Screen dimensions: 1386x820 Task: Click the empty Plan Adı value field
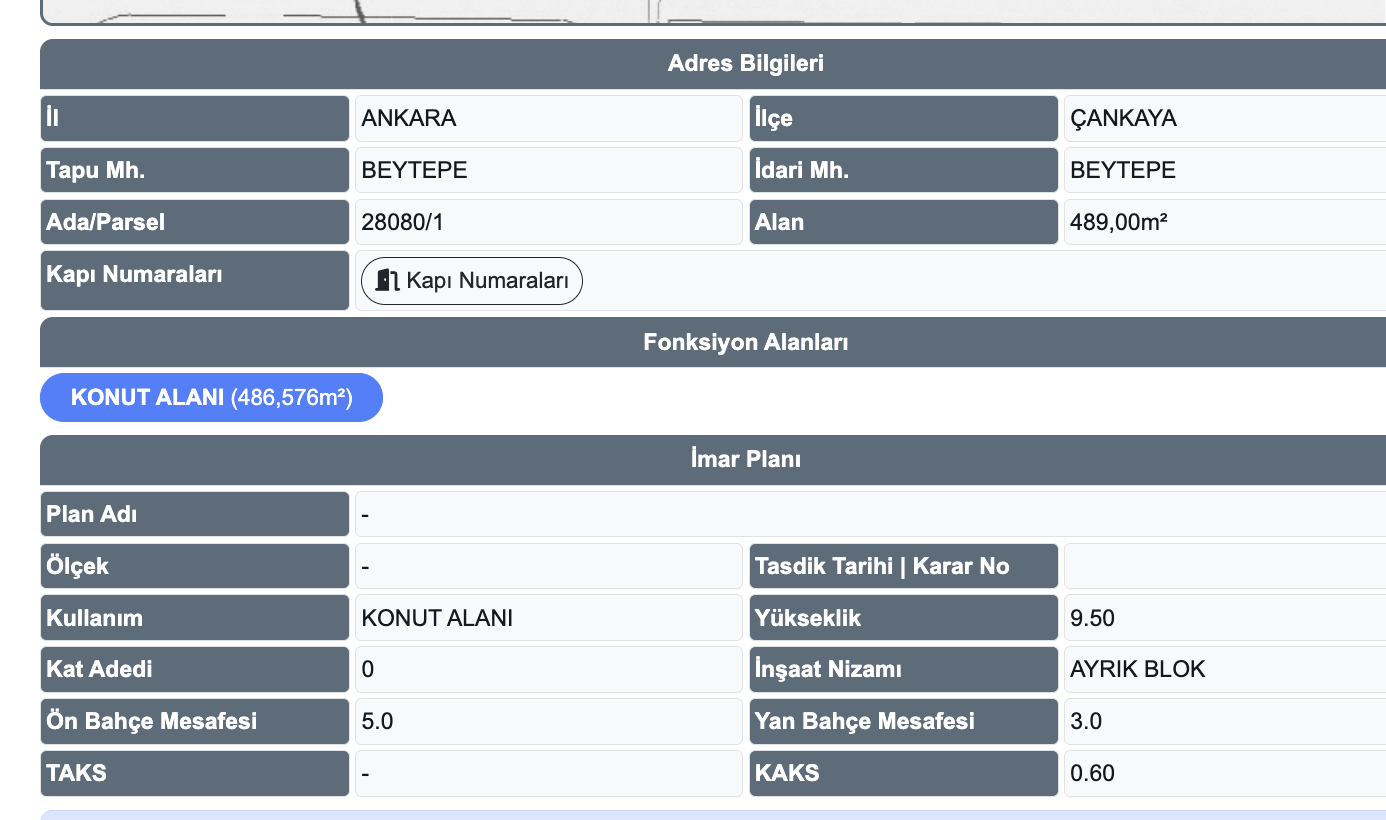pos(870,514)
